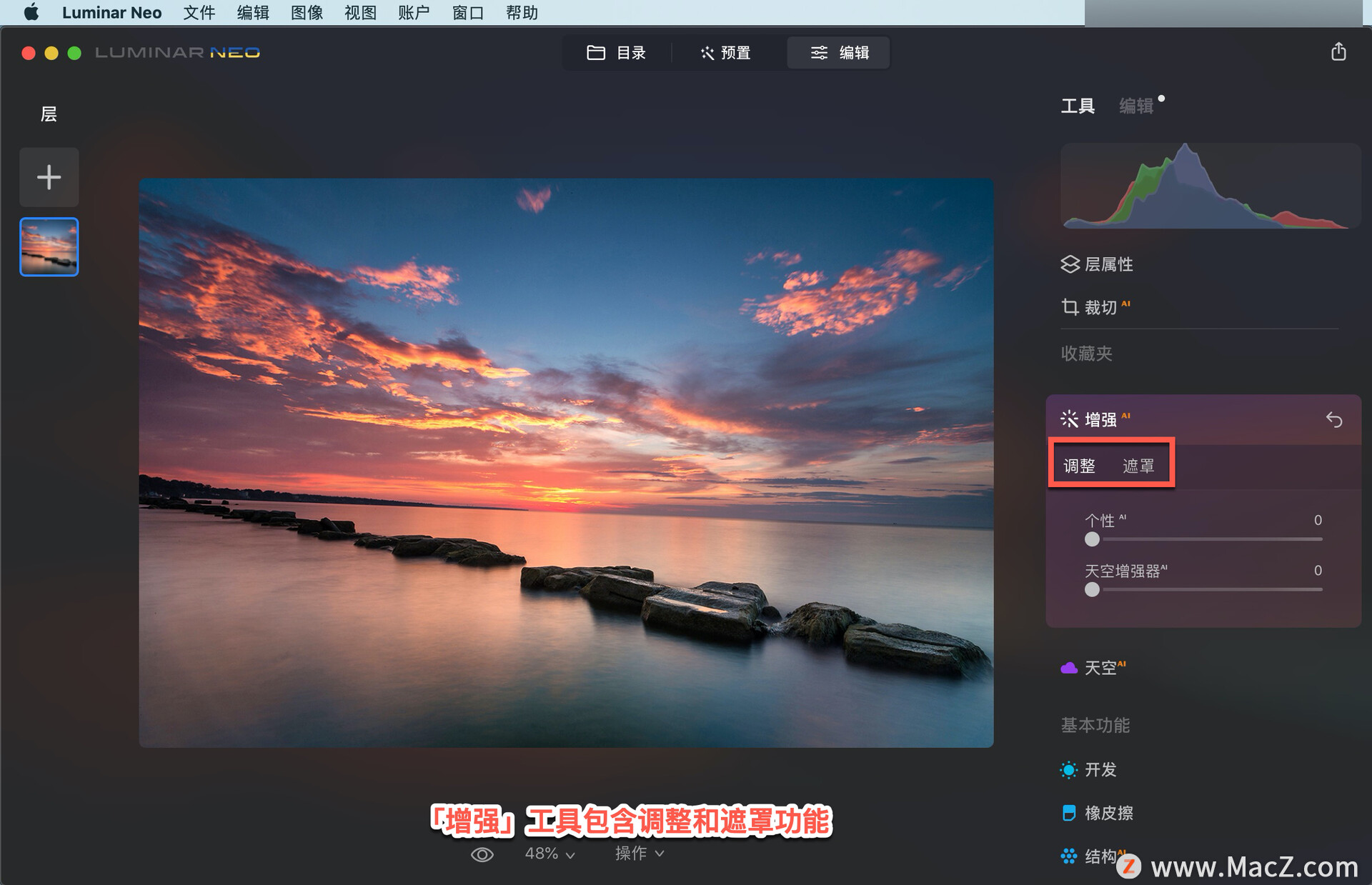Add a new layer with plus button
The width and height of the screenshot is (1372, 885).
pyautogui.click(x=49, y=177)
